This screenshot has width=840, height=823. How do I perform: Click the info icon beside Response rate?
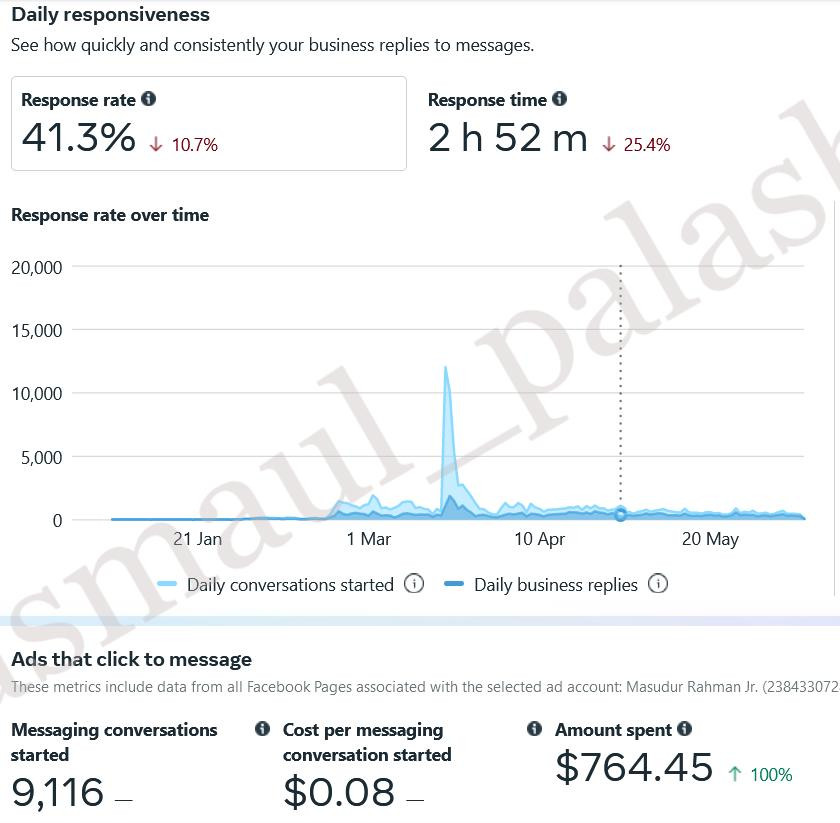pos(148,99)
